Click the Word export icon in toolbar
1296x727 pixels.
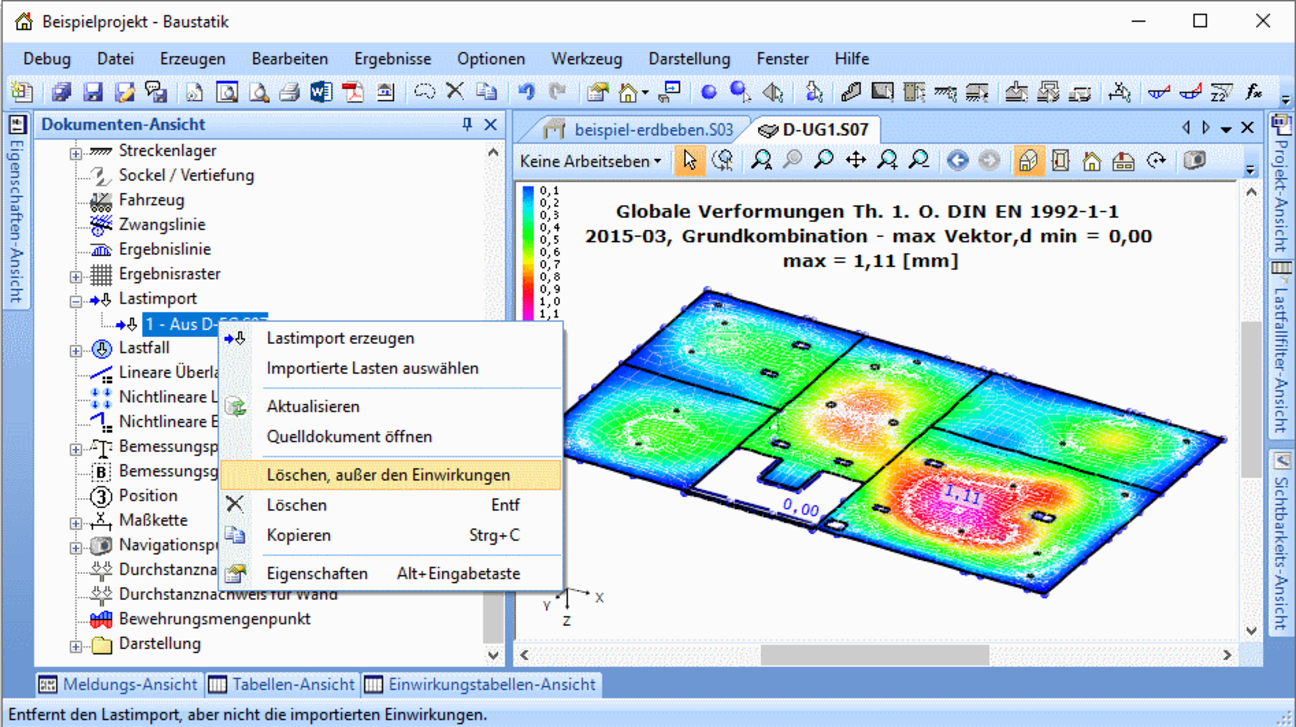(x=321, y=93)
